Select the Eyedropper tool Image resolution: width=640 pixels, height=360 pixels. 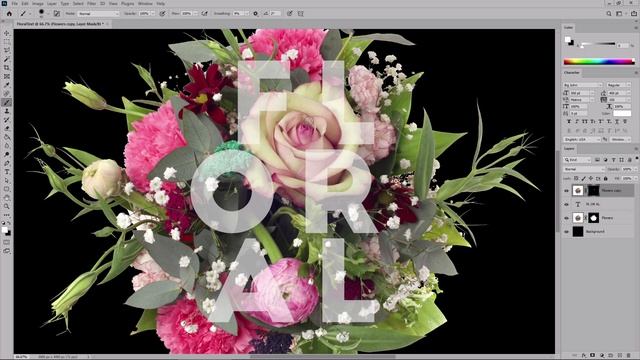[7, 85]
